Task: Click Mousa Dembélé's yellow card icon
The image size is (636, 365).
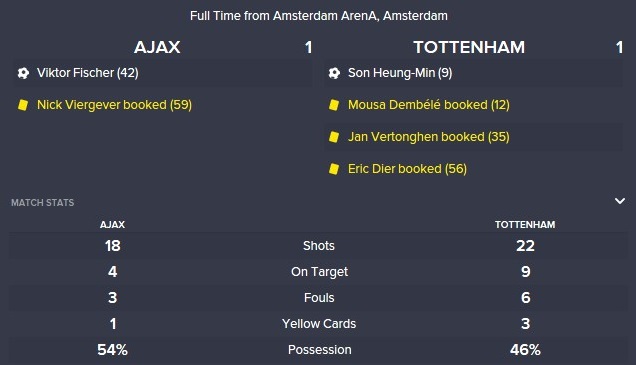Action: 334,105
